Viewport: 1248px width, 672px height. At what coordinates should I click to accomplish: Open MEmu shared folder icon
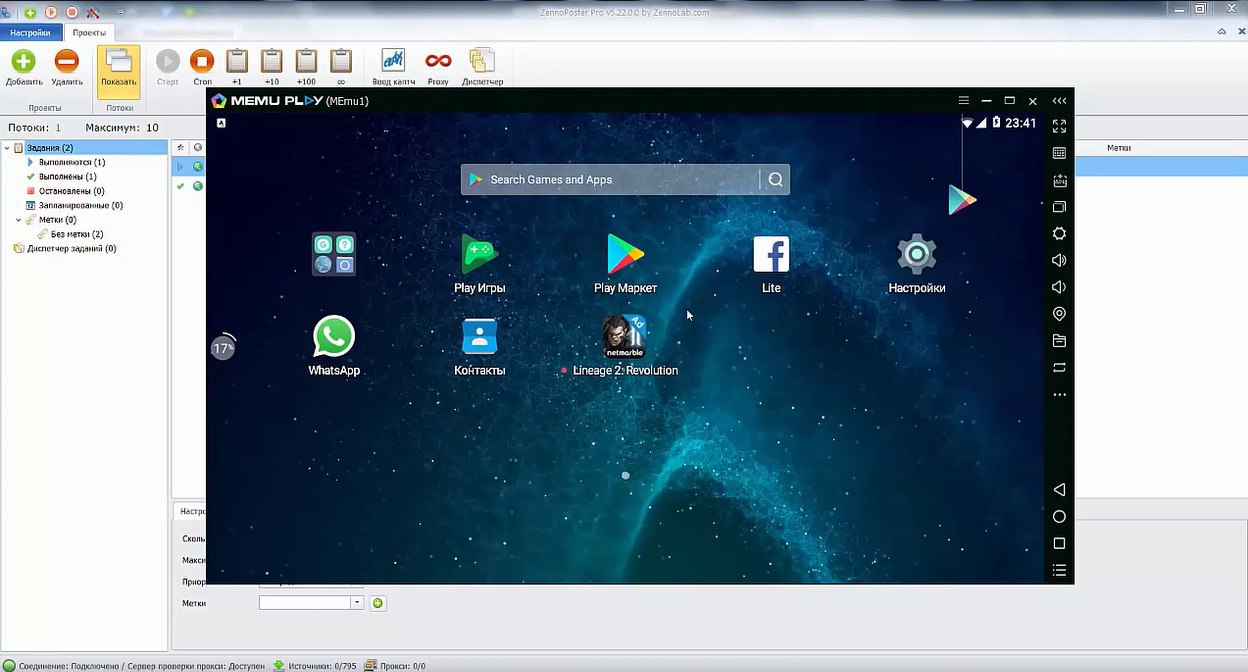click(x=1059, y=341)
